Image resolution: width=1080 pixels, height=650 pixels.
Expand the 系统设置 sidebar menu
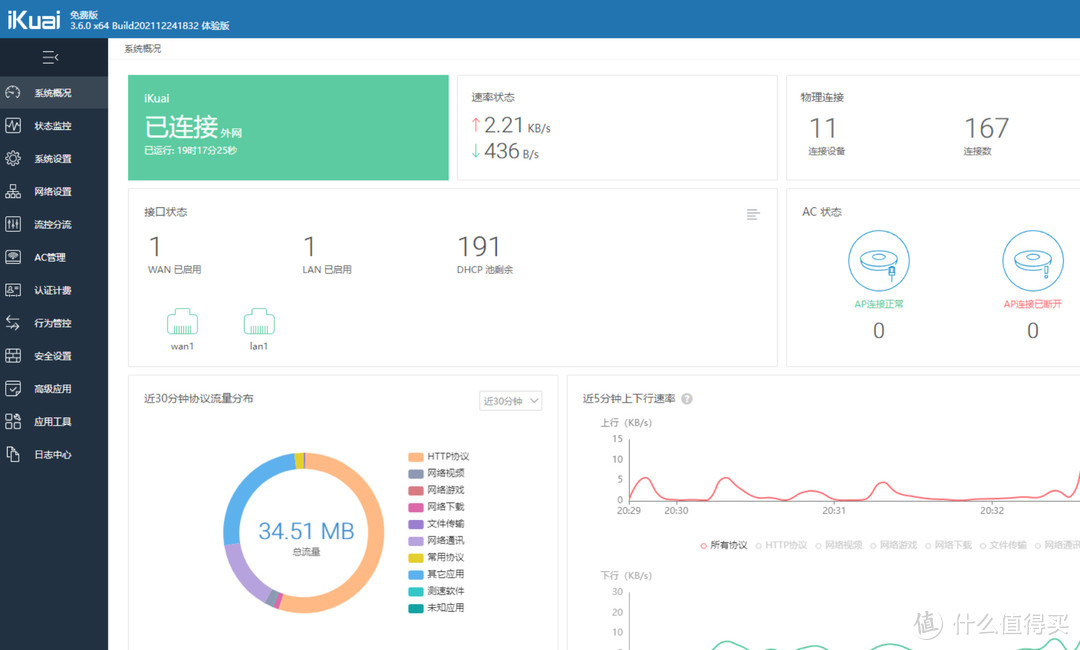[x=53, y=159]
